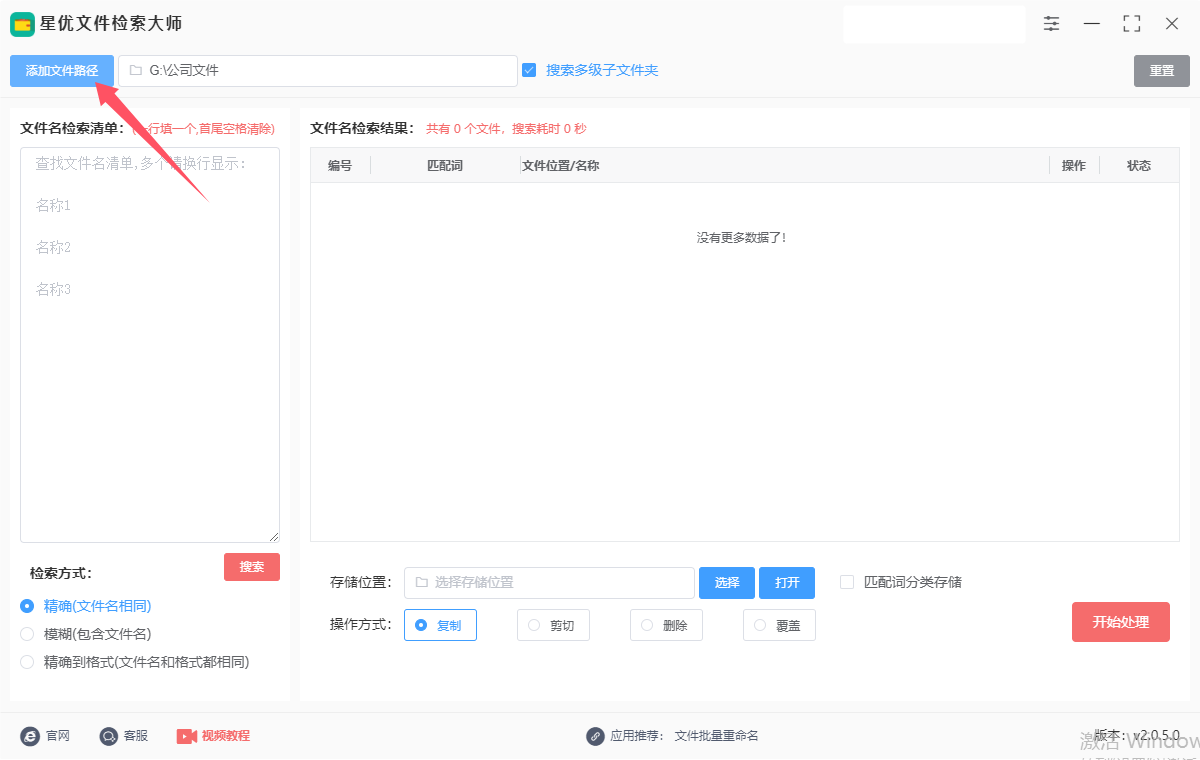
Task: Open the 客服 support chat icon
Action: click(109, 736)
